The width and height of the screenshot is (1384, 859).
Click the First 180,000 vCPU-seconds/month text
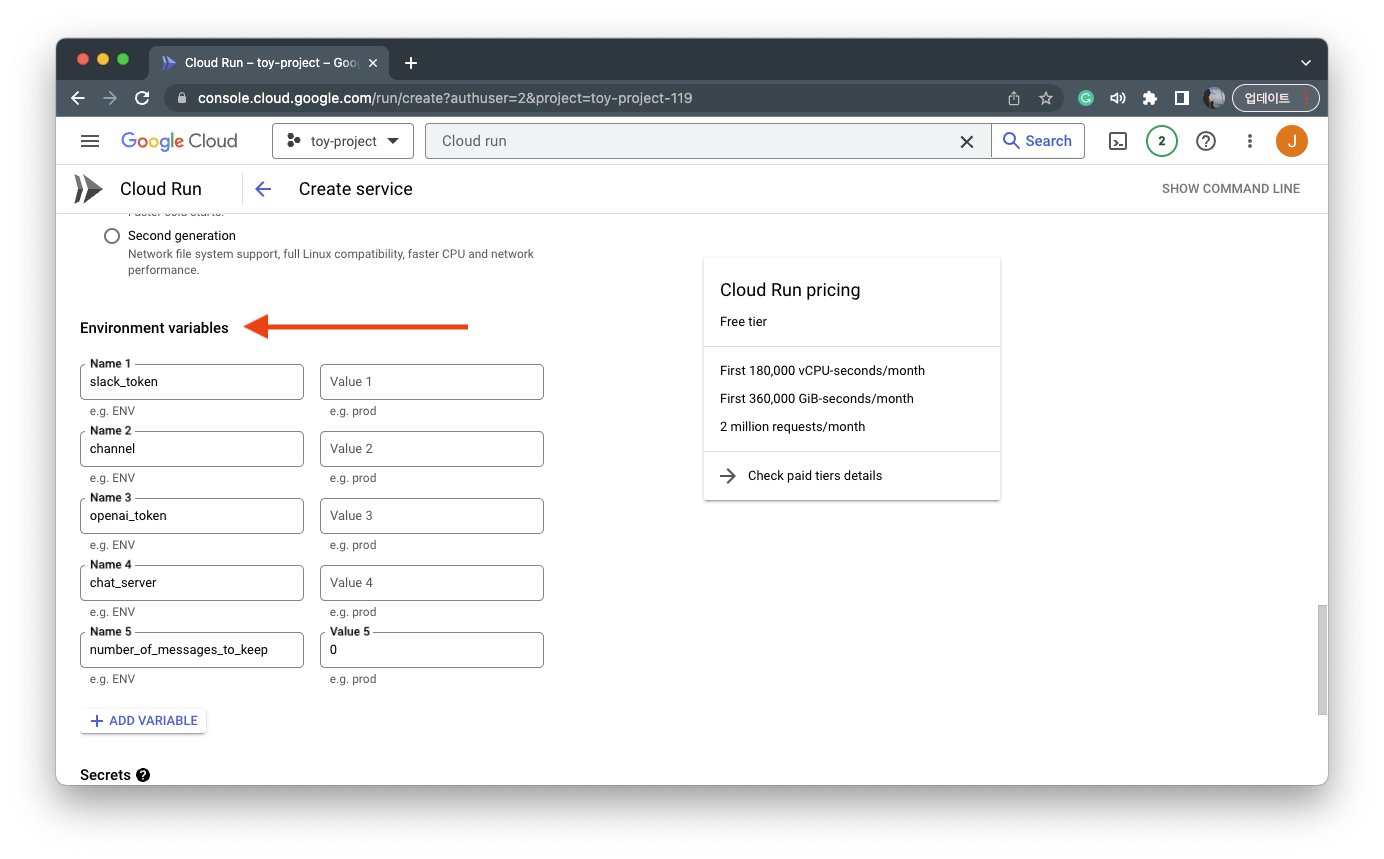(822, 371)
